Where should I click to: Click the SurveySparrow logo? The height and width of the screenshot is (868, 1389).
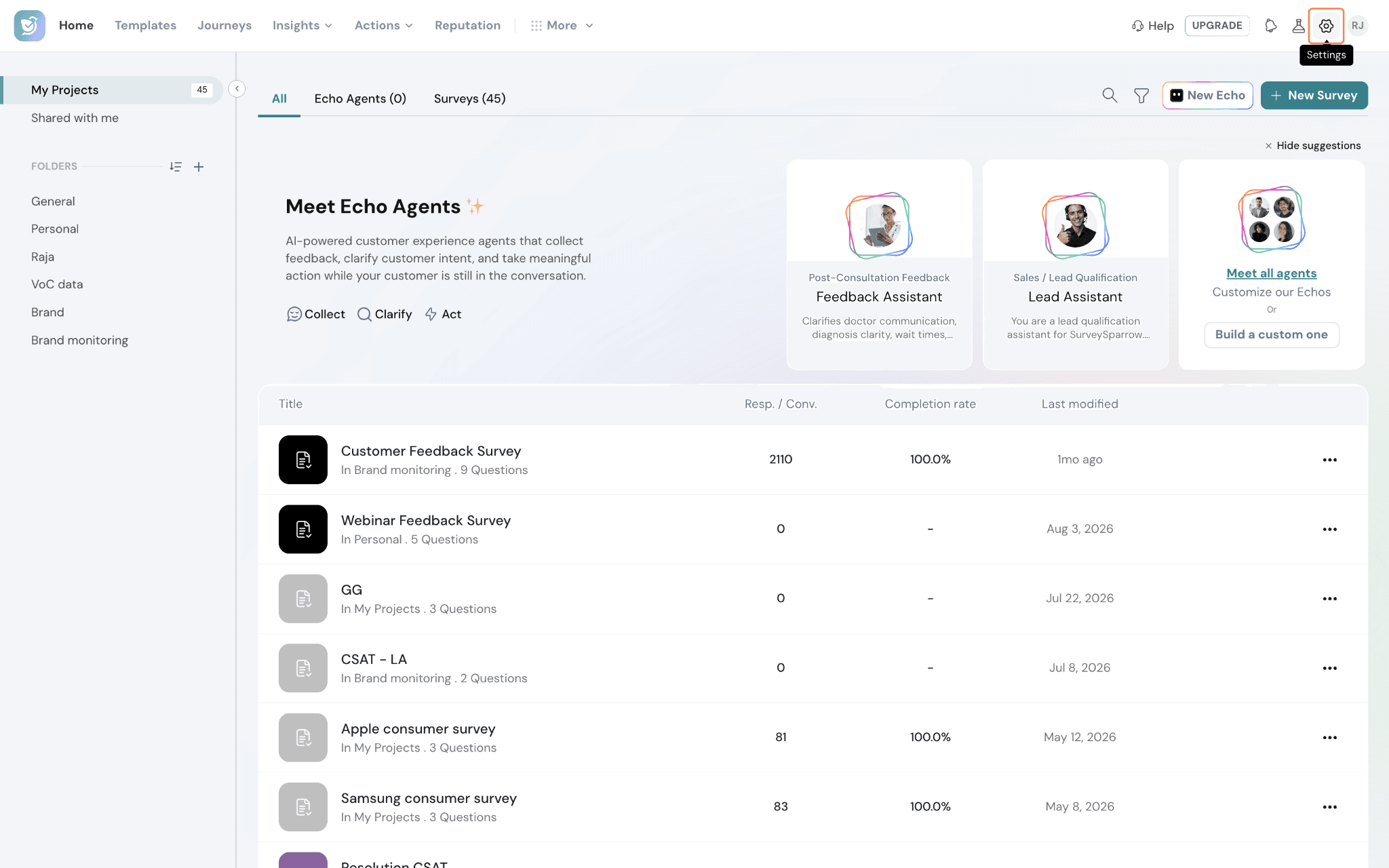click(x=30, y=26)
